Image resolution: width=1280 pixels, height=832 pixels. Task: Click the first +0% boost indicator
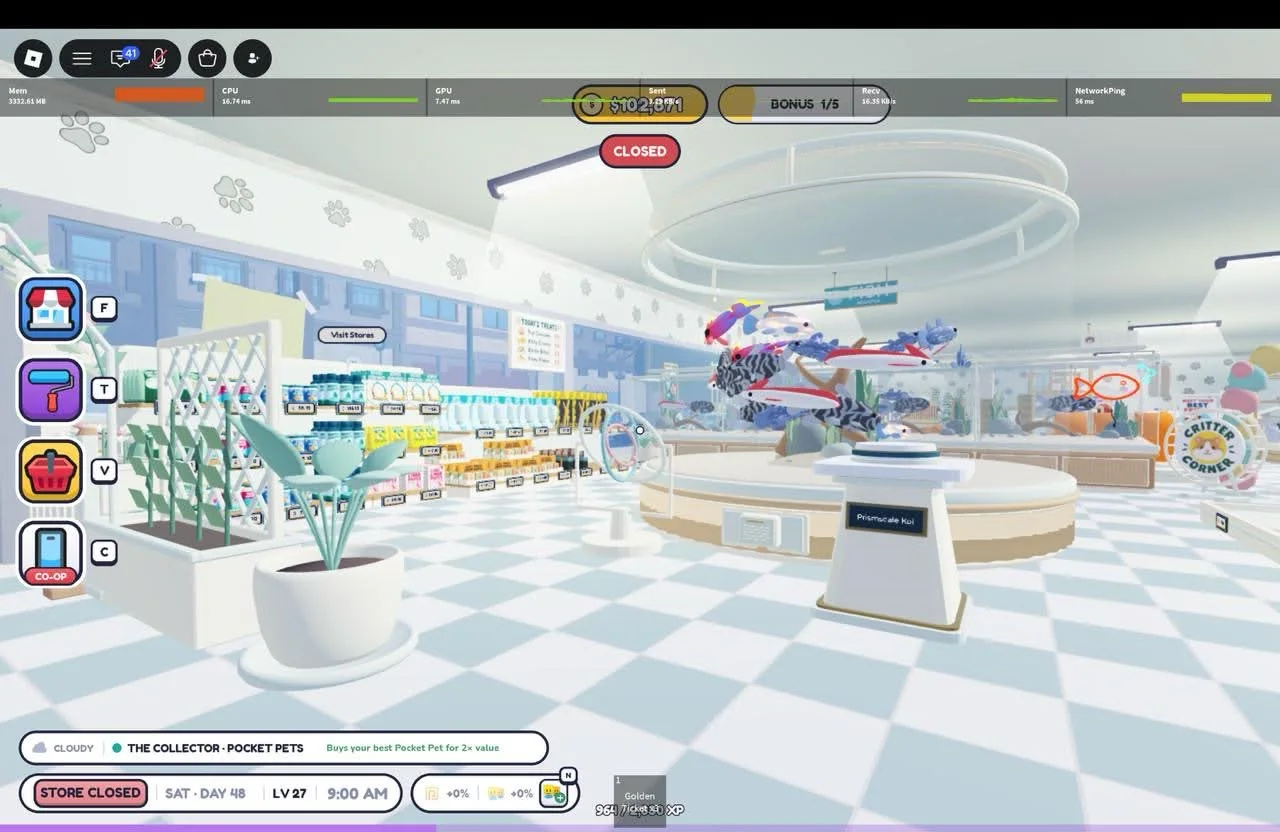point(446,793)
